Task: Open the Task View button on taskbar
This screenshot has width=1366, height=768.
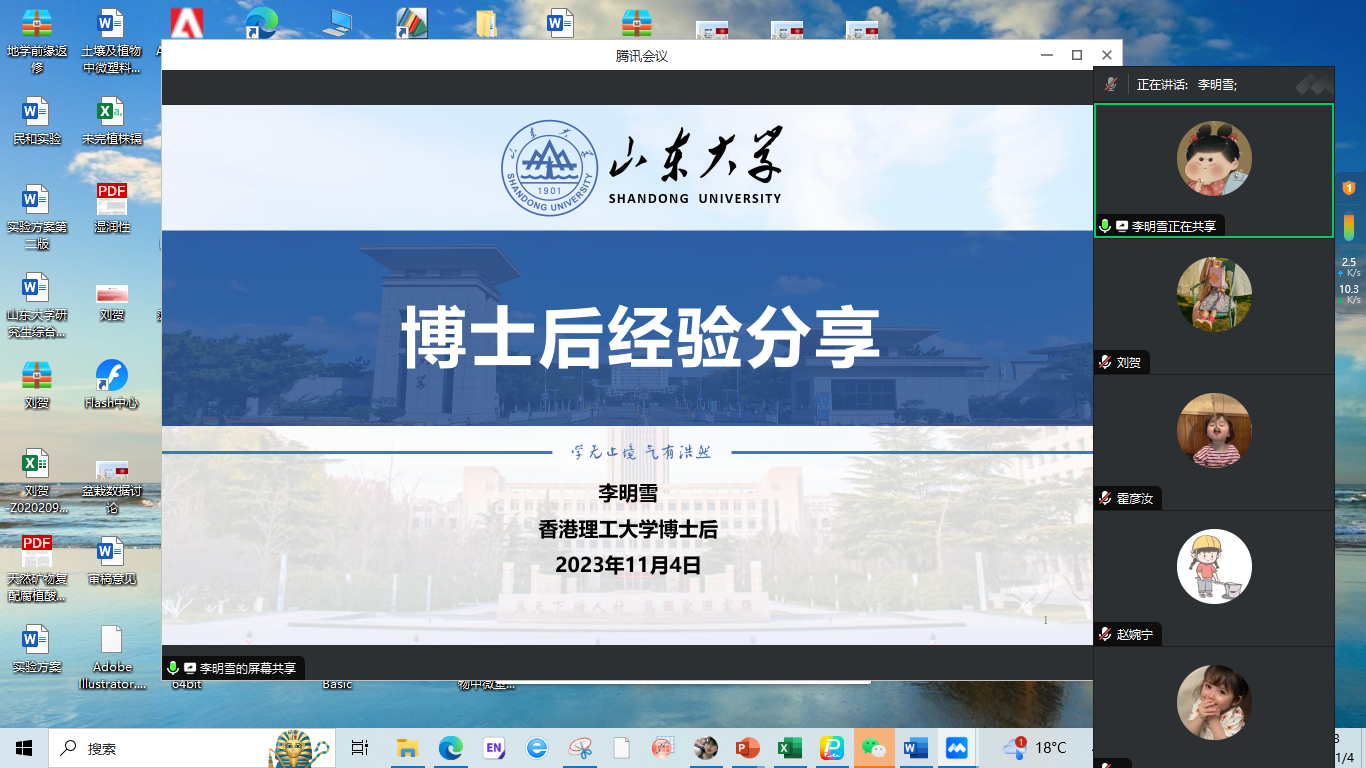Action: click(360, 748)
